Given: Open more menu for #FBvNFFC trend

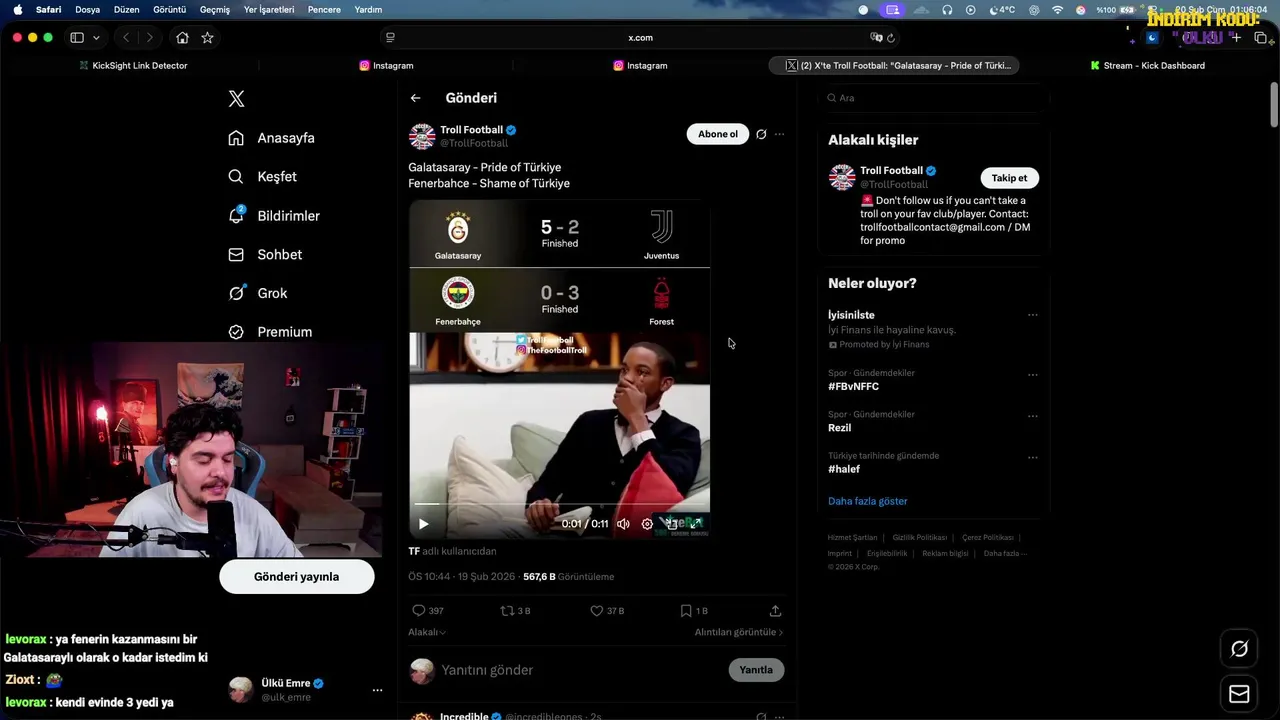Looking at the screenshot, I should (1033, 375).
